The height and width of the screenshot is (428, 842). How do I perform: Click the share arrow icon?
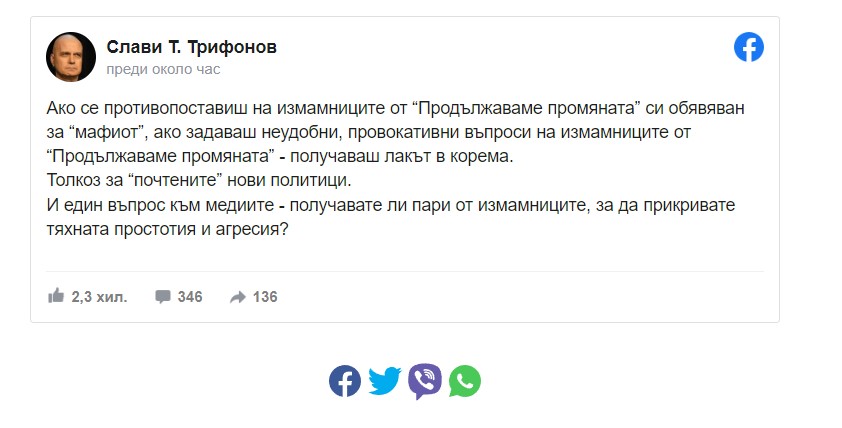pos(238,297)
